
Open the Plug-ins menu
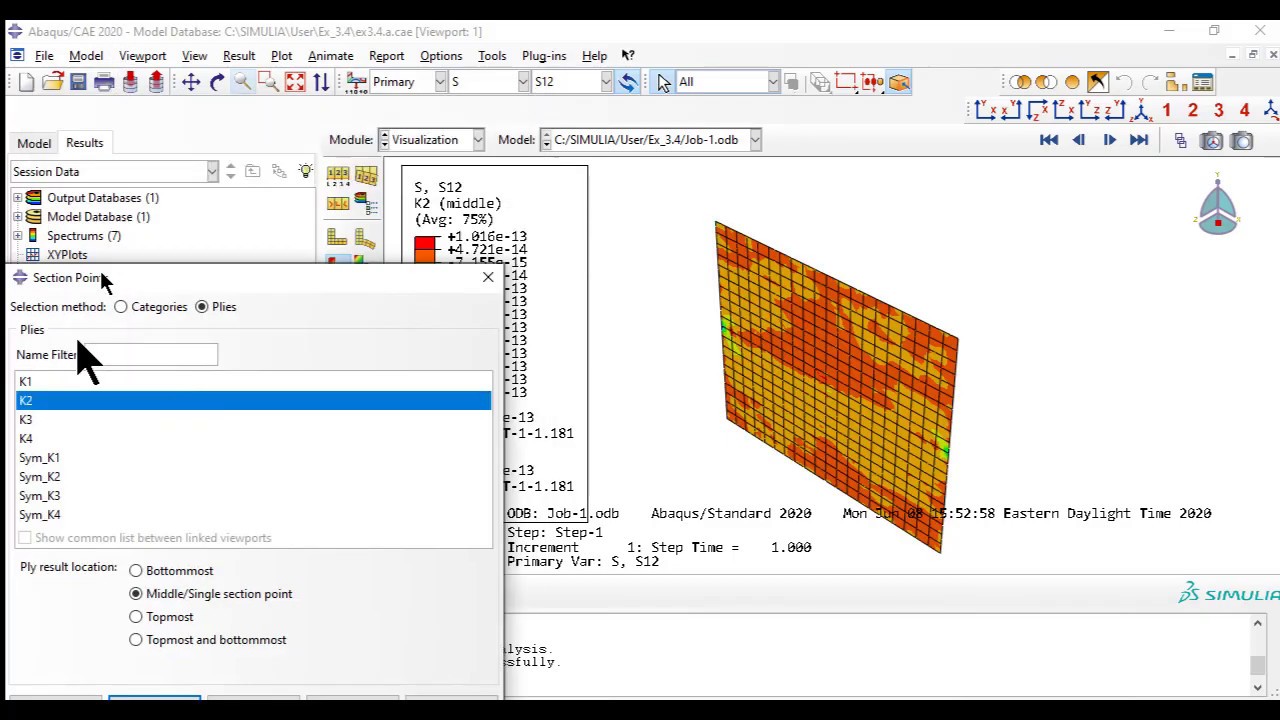[544, 56]
